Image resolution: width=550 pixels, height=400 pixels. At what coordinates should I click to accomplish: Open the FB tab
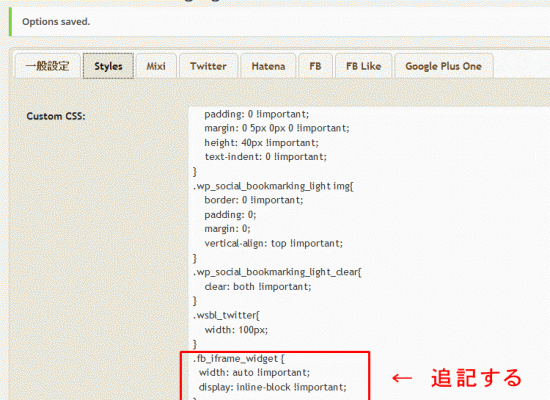pyautogui.click(x=315, y=66)
